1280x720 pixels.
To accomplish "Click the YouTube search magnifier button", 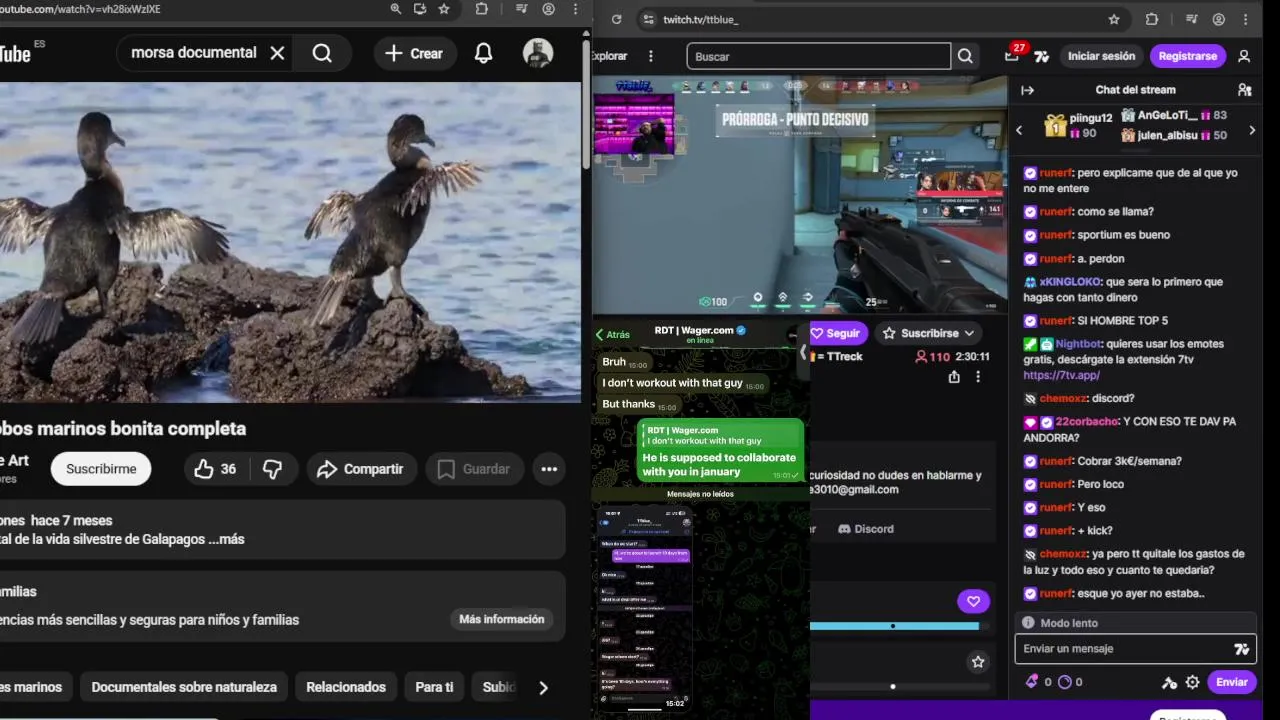I will pyautogui.click(x=322, y=53).
